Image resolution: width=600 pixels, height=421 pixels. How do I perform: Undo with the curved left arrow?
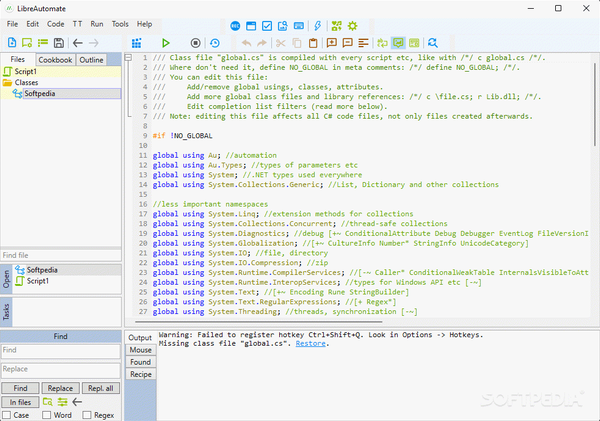pyautogui.click(x=246, y=43)
